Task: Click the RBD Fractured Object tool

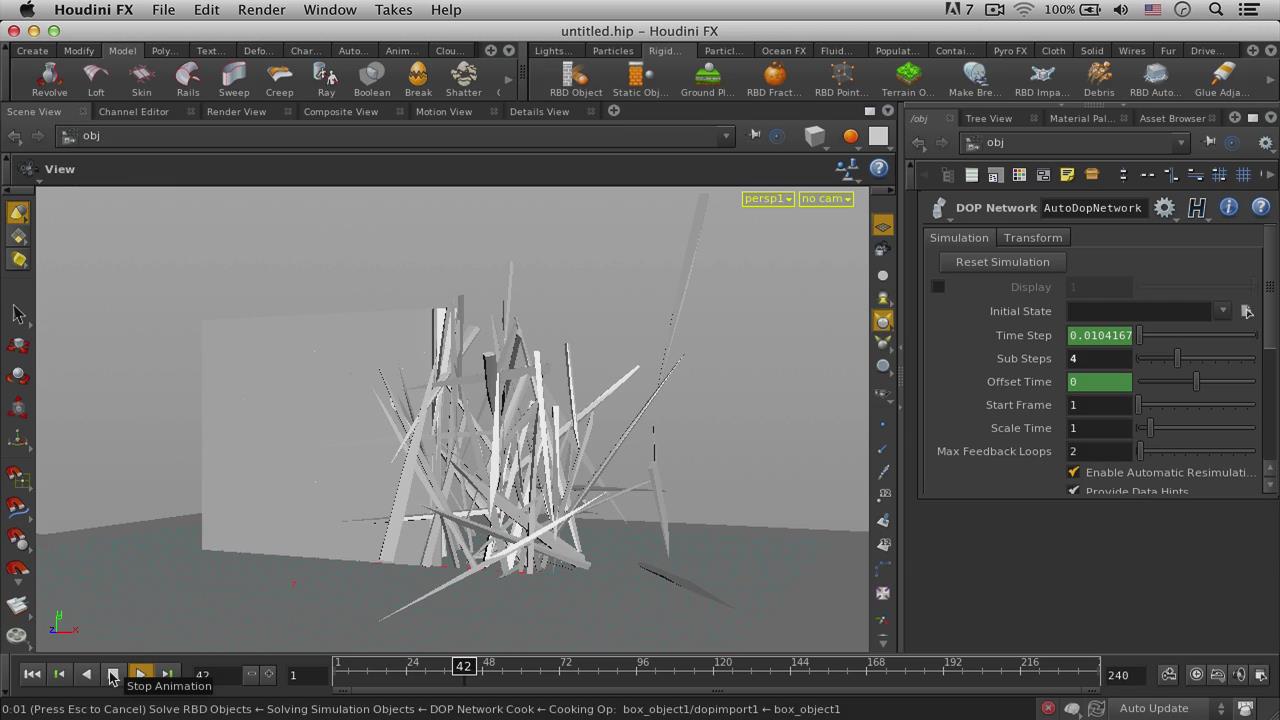Action: [774, 79]
